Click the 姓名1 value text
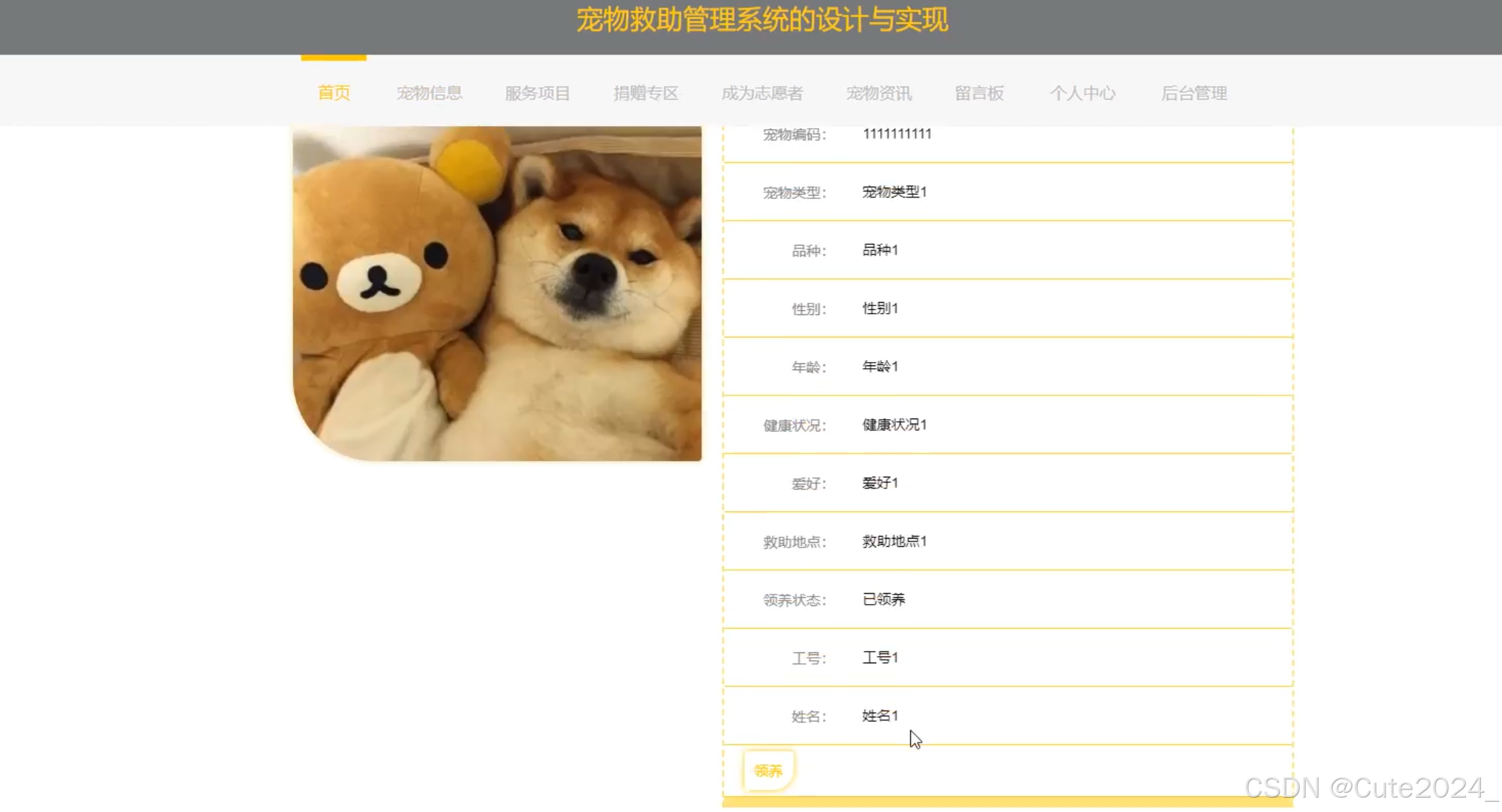Screen dimensions: 1502x812 coord(880,716)
